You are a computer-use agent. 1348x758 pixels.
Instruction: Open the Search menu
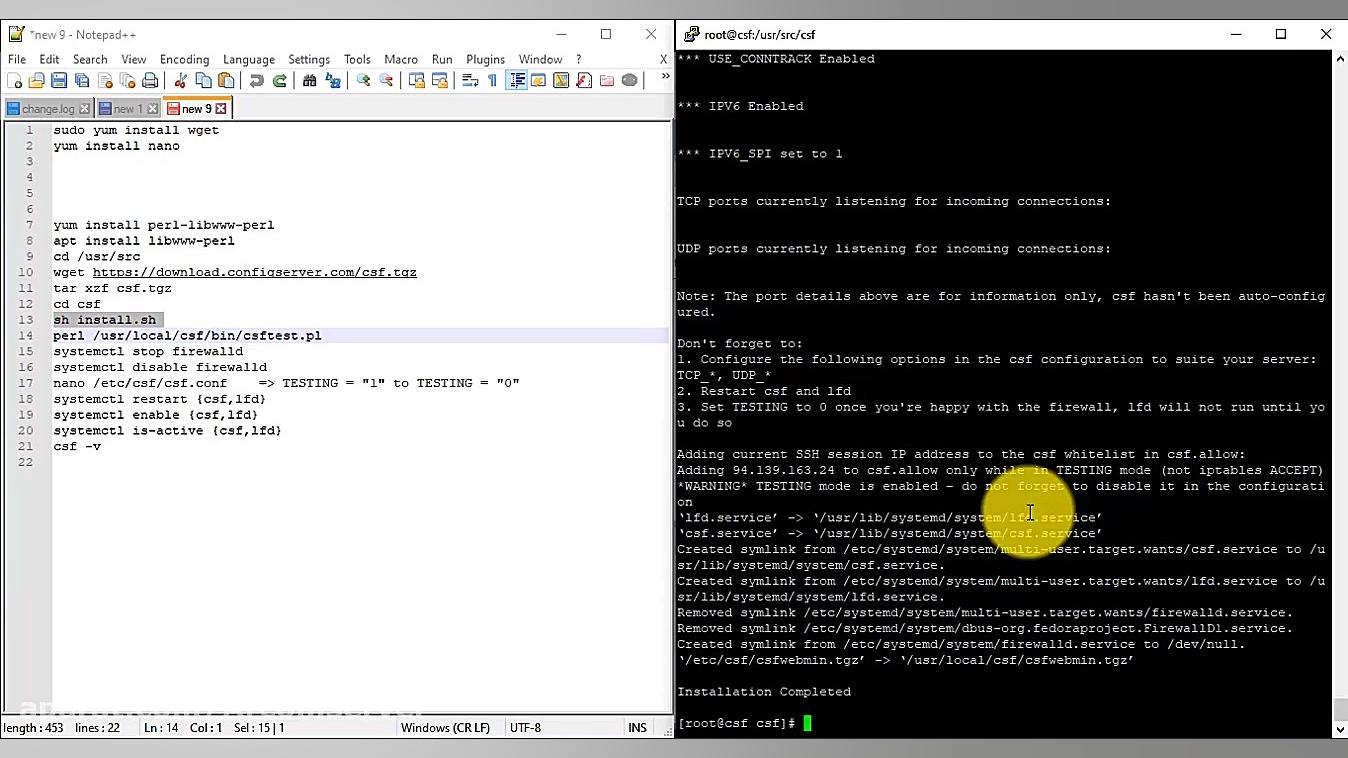tap(90, 60)
